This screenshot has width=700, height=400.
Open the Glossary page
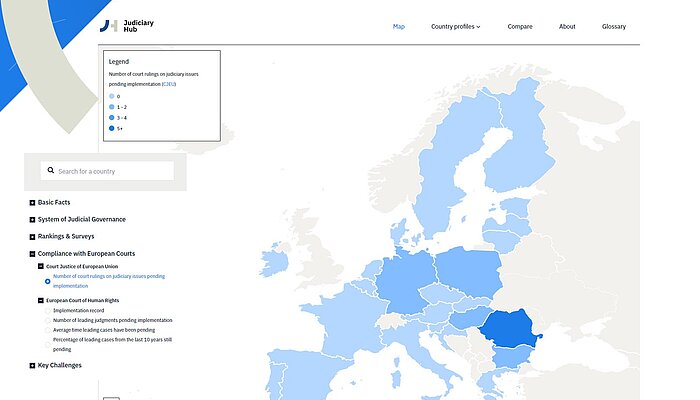[x=613, y=26]
